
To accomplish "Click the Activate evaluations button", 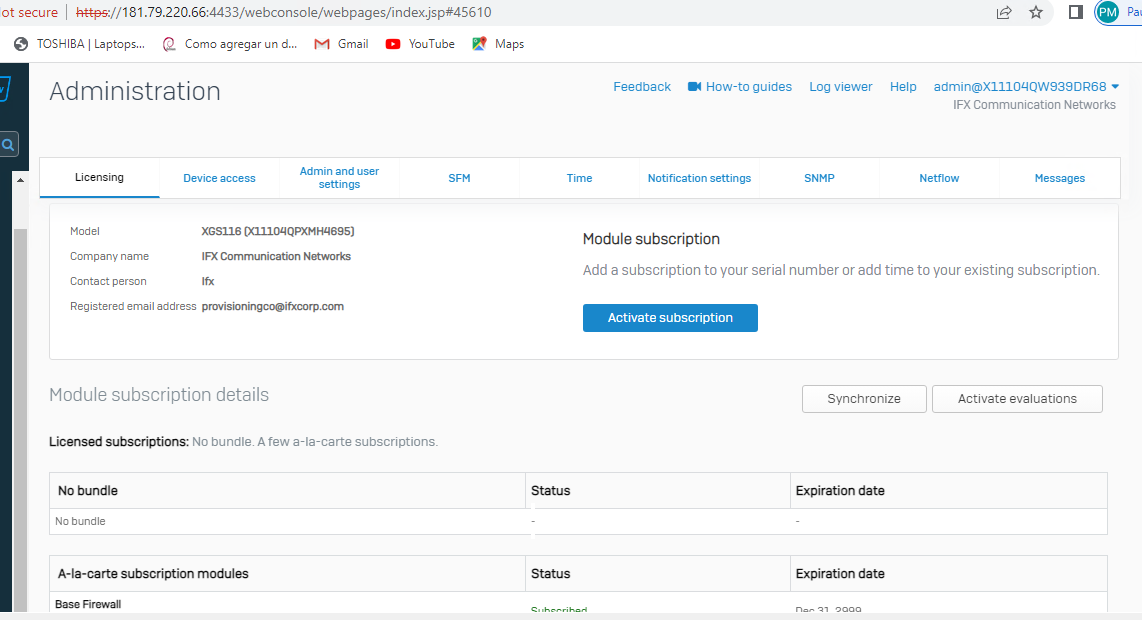I will [1017, 399].
